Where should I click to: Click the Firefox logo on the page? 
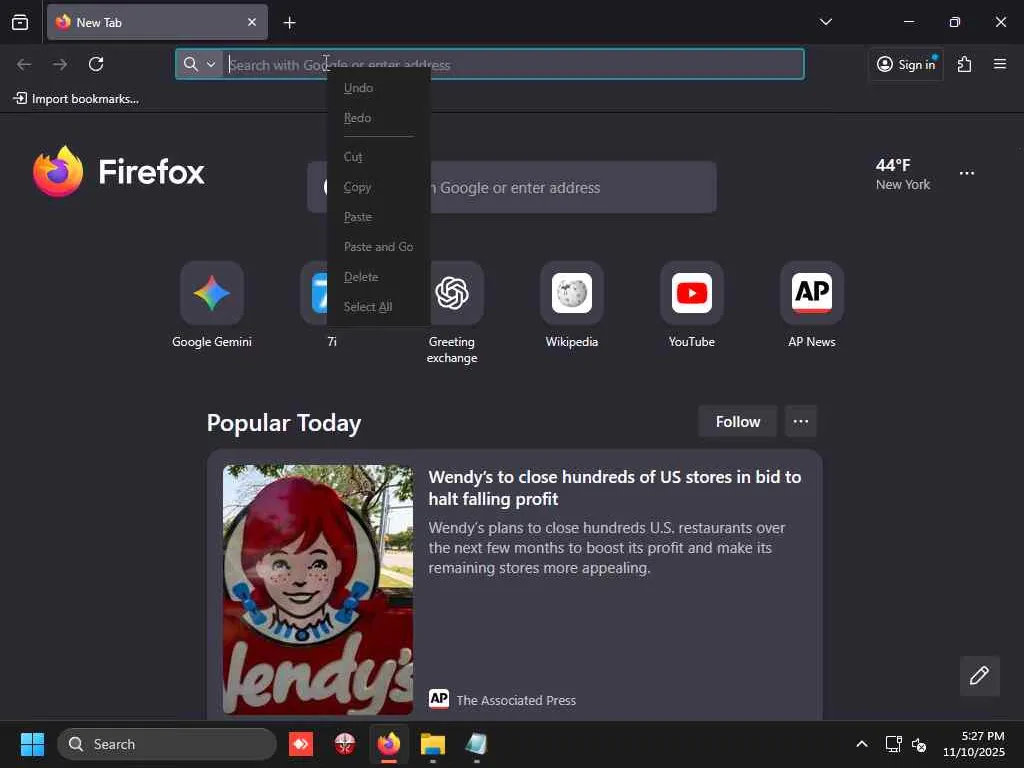(119, 171)
